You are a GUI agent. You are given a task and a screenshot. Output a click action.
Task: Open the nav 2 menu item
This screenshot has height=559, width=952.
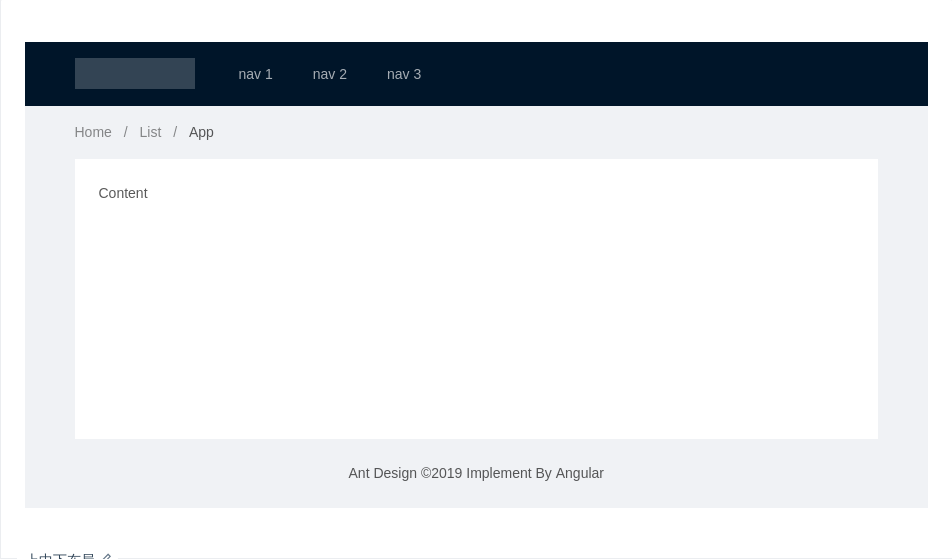pos(329,74)
